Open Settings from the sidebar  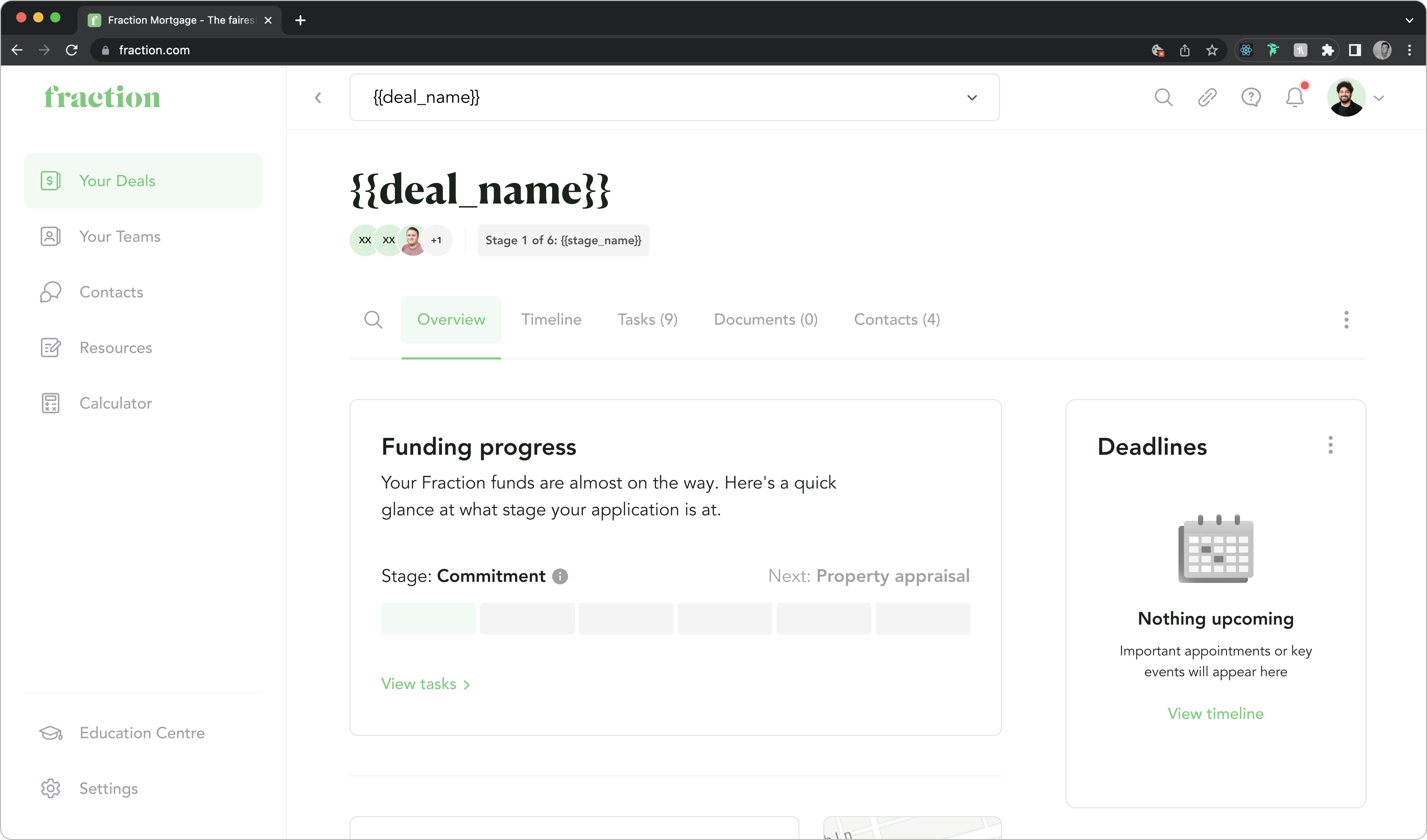click(143, 788)
